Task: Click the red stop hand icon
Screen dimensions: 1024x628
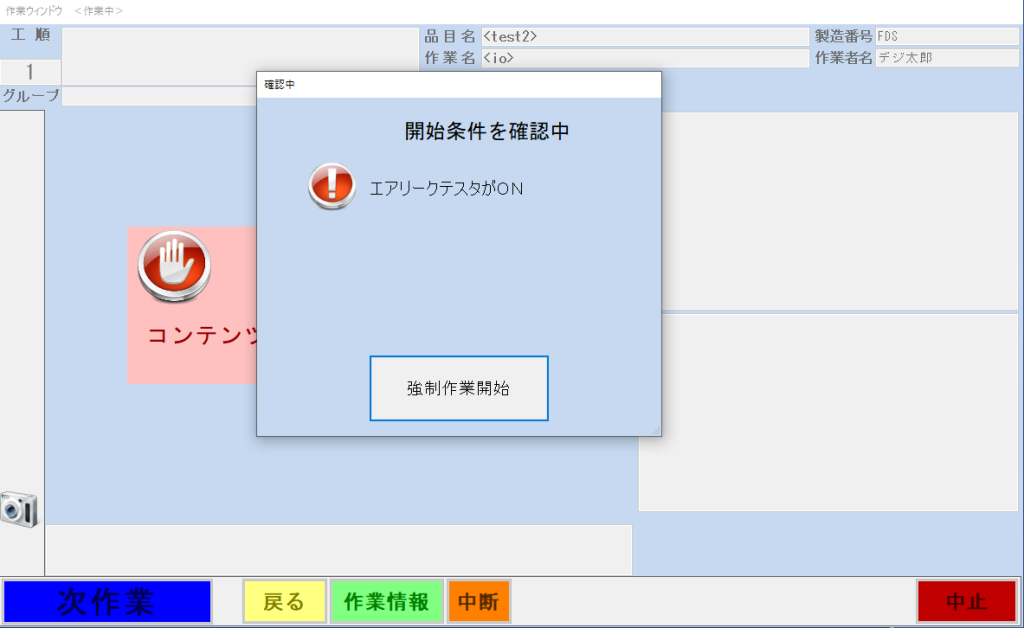Action: tap(174, 266)
